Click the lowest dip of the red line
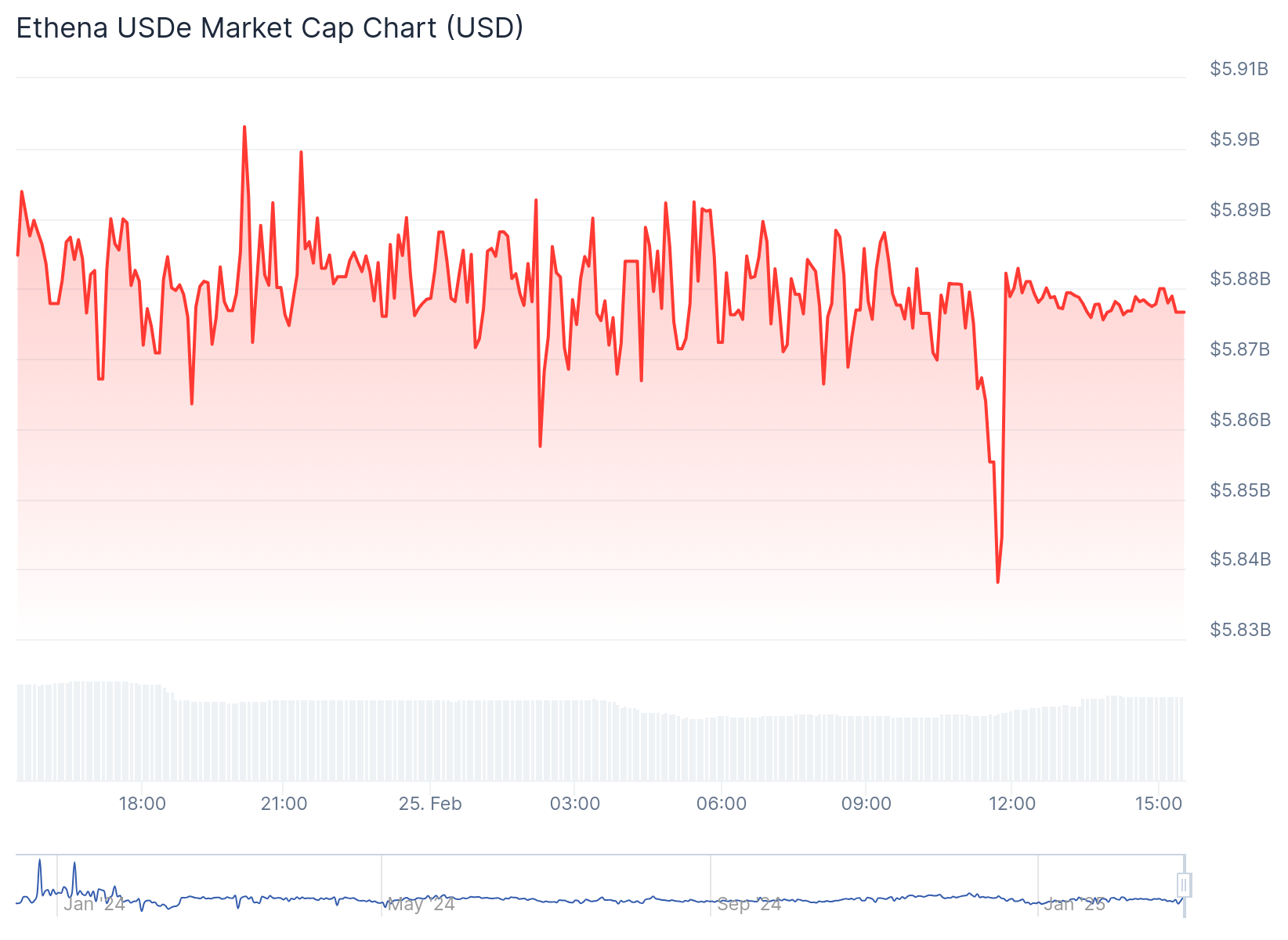1288x940 pixels. coord(997,582)
